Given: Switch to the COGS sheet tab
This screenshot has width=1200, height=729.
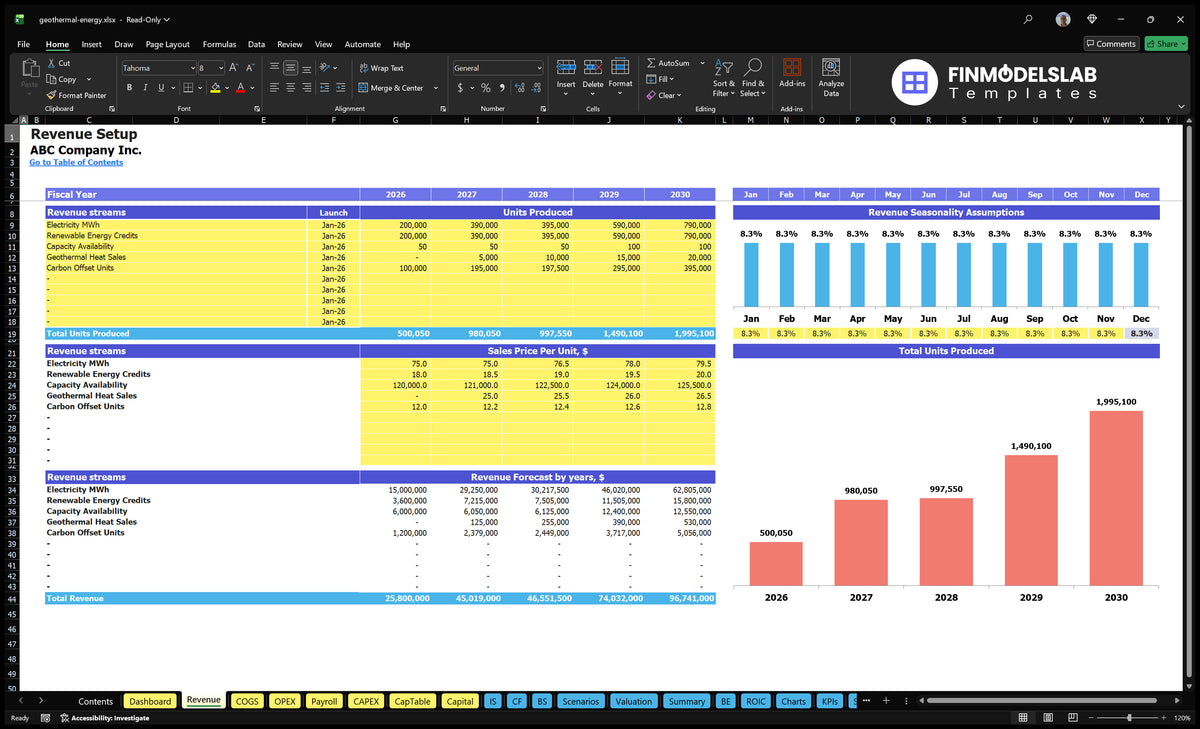Looking at the screenshot, I should 246,701.
